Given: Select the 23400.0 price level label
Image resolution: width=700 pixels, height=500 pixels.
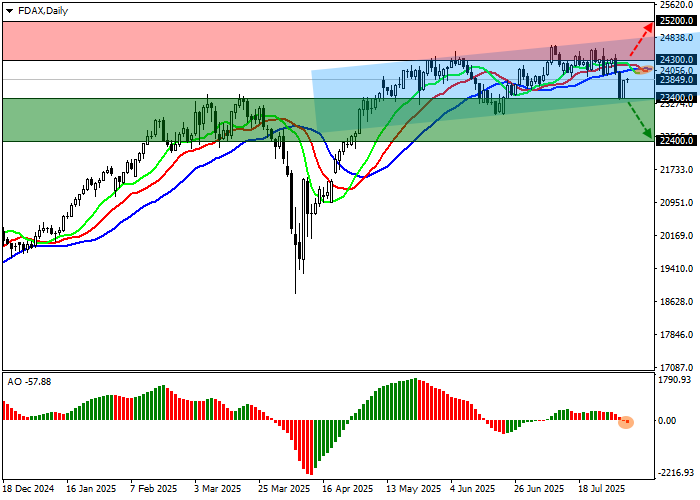Looking at the screenshot, I should pyautogui.click(x=676, y=98).
